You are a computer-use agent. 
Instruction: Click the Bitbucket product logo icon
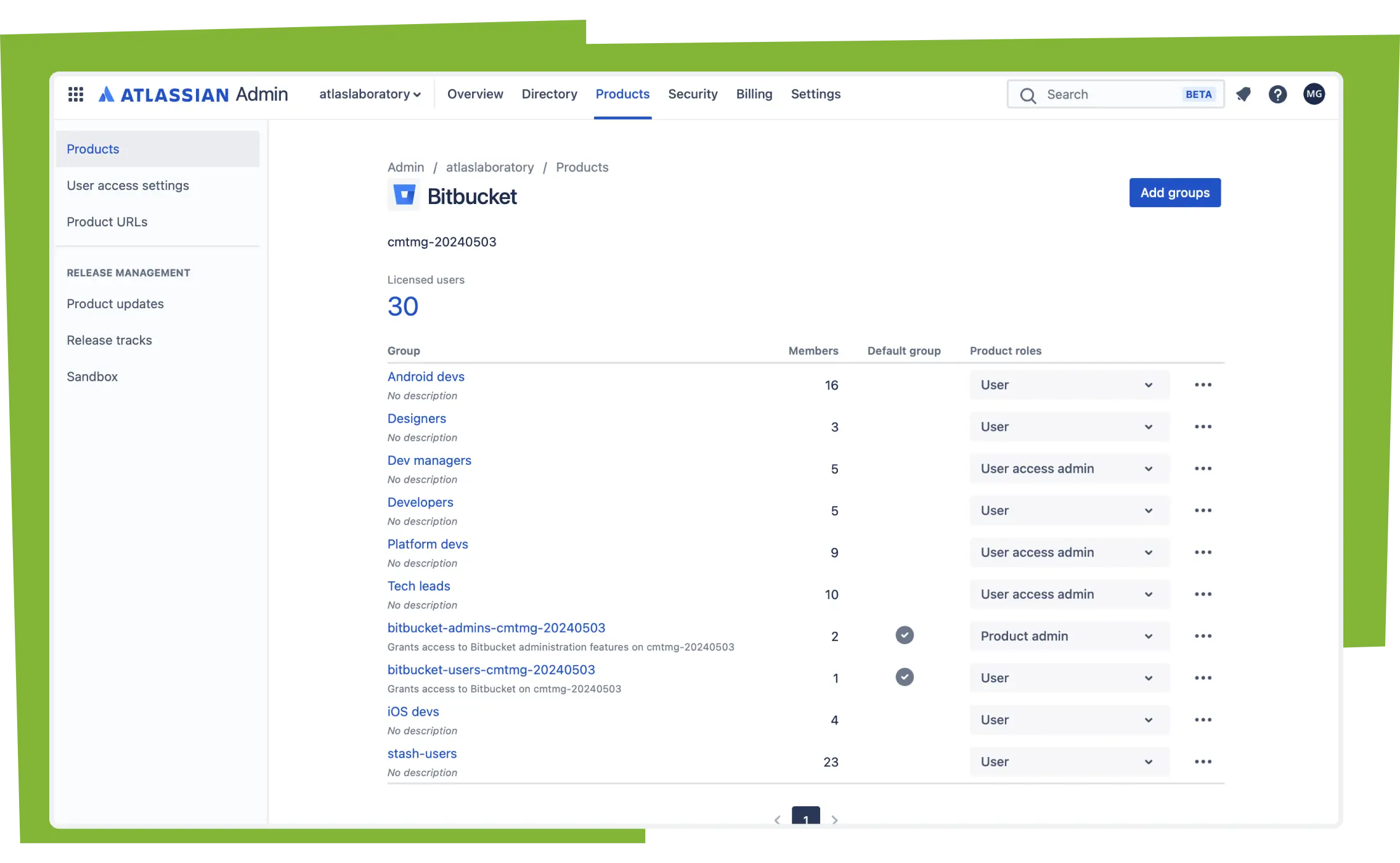pos(404,195)
